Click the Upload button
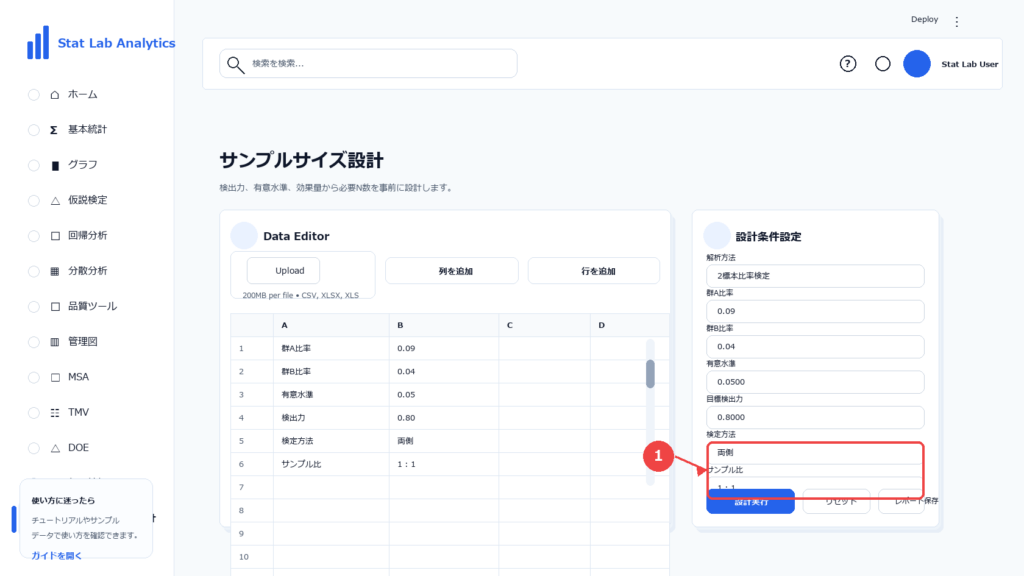 point(283,270)
